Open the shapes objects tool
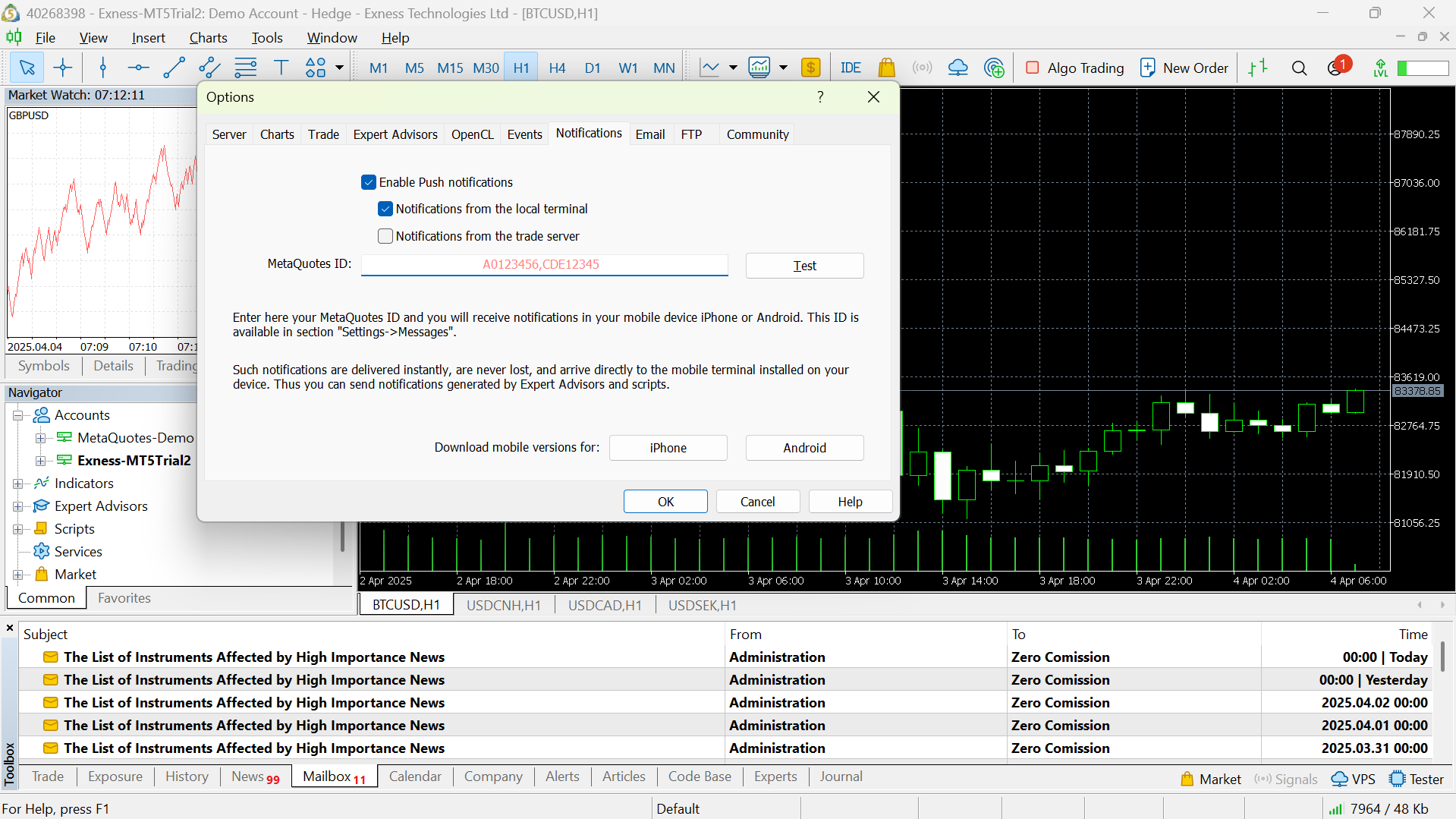The height and width of the screenshot is (819, 1456). click(x=316, y=68)
